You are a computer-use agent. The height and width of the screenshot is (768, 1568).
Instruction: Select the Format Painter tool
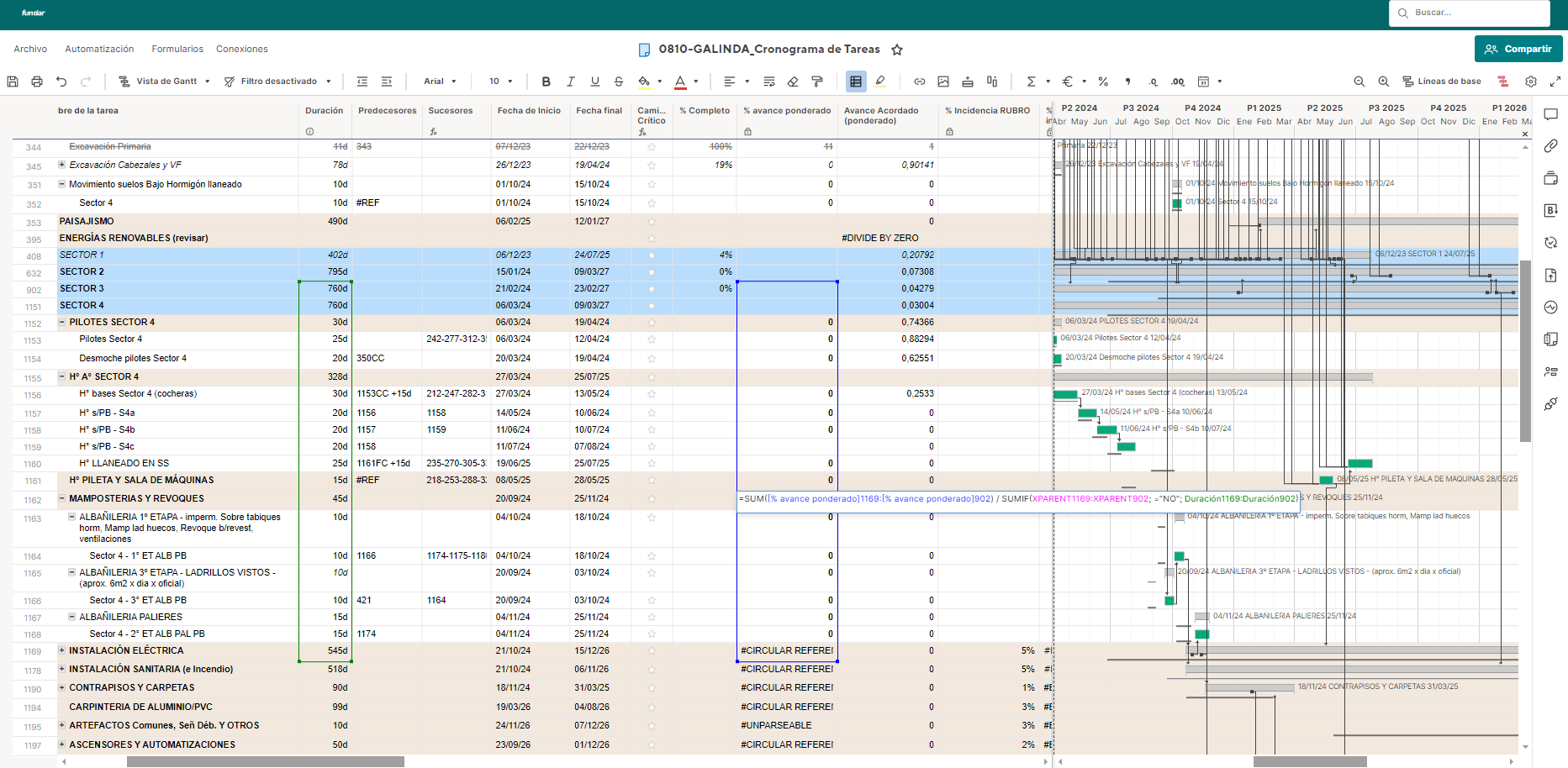pos(817,82)
